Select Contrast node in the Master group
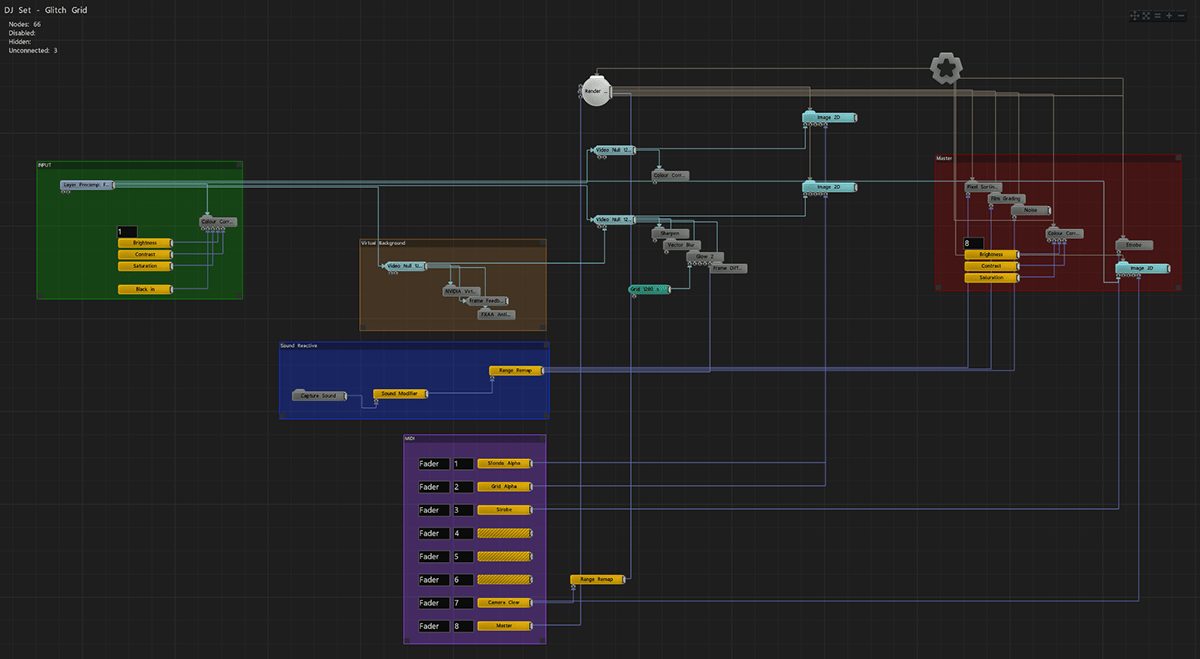This screenshot has height=659, width=1200. 992,266
